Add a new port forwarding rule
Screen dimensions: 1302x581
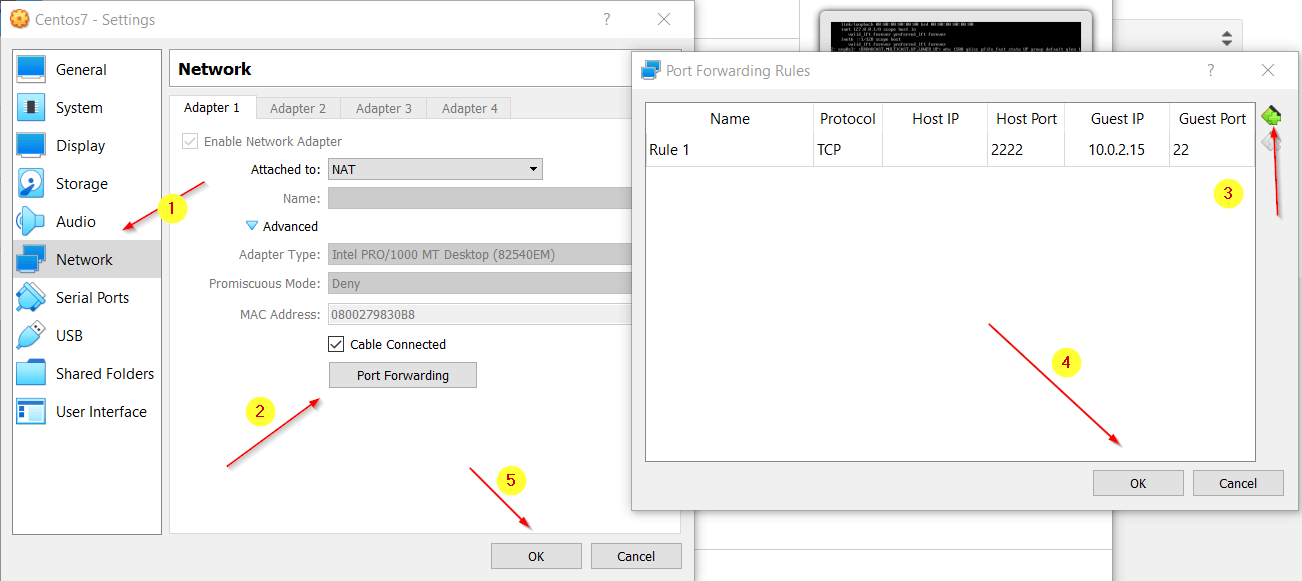(x=1271, y=116)
